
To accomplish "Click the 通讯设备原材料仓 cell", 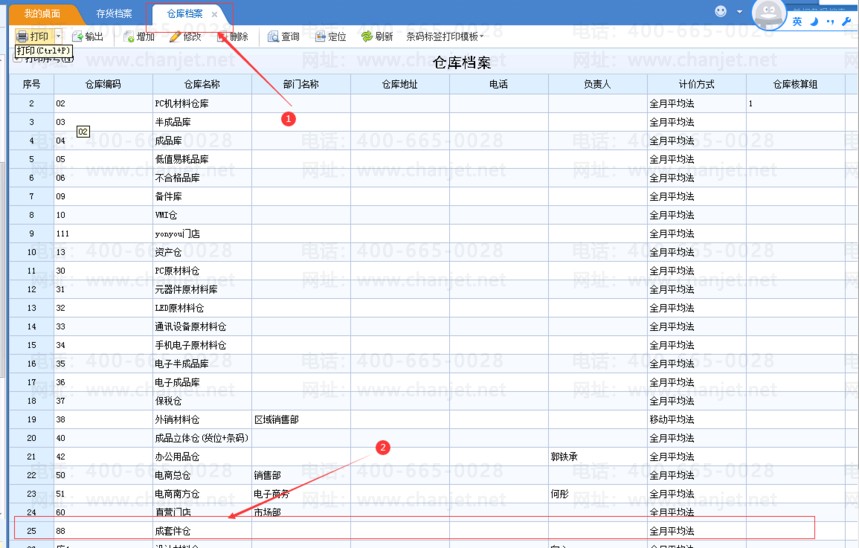I will coord(202,327).
